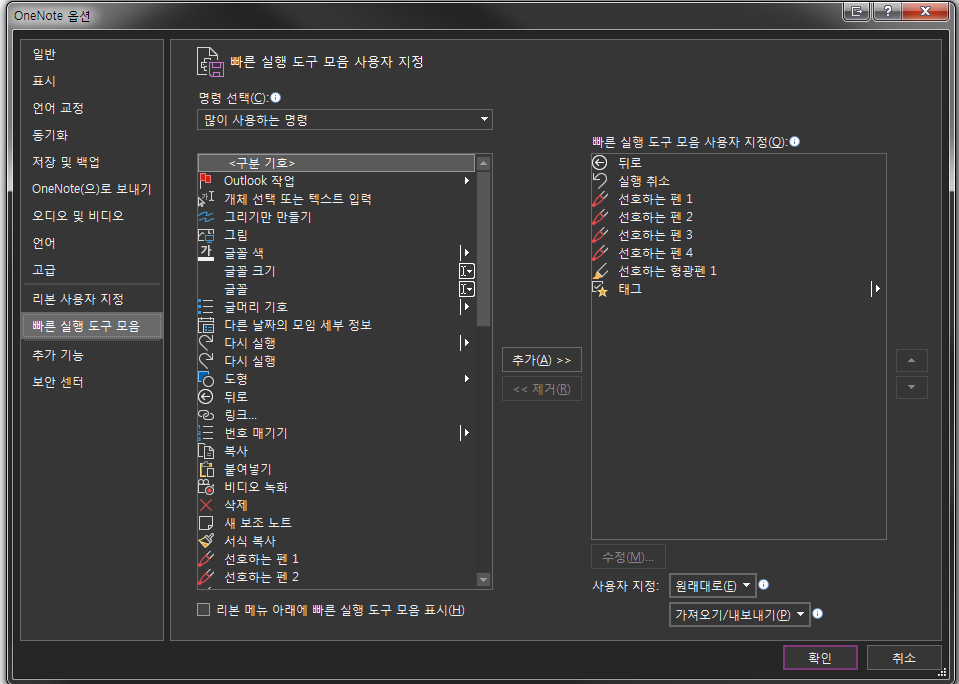Expand submenu arrow of Outlook 작업

467,180
